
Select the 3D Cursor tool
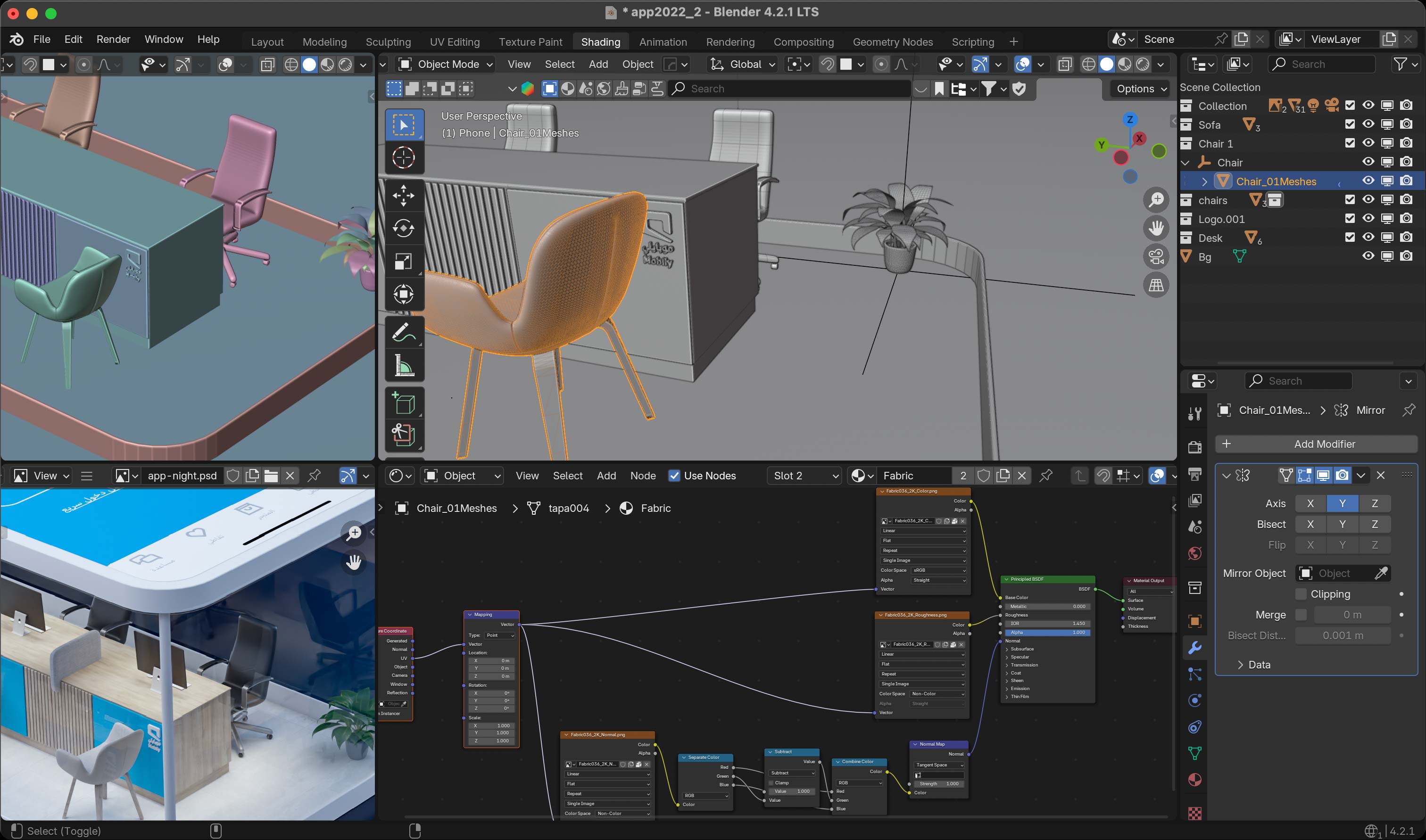click(403, 157)
